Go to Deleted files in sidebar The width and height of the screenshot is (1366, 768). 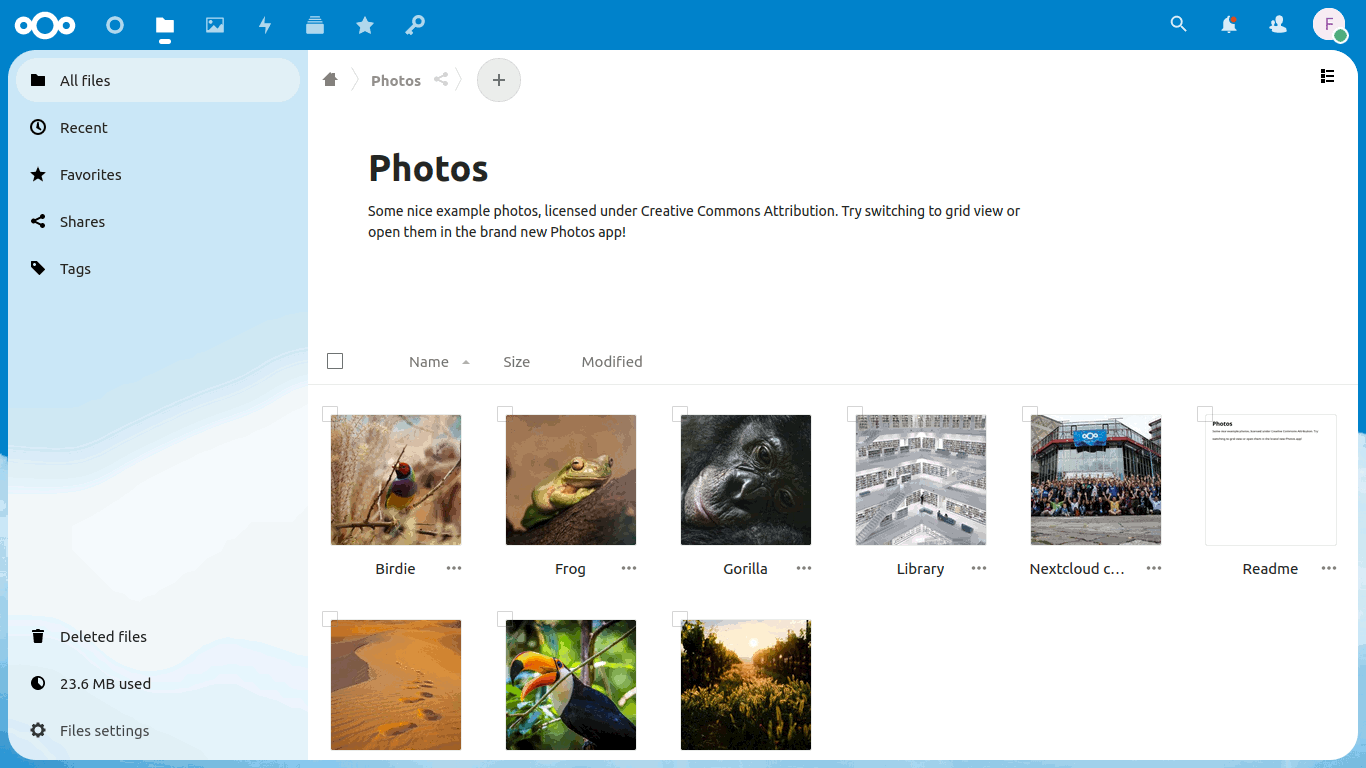coord(103,637)
